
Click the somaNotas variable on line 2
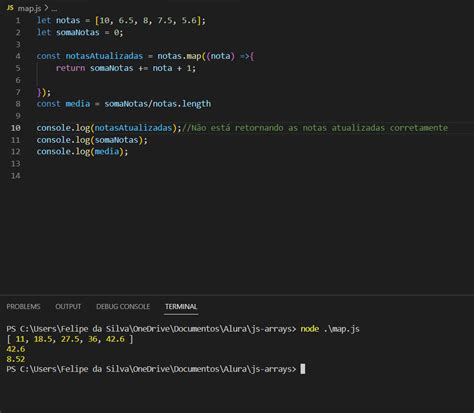coord(78,32)
